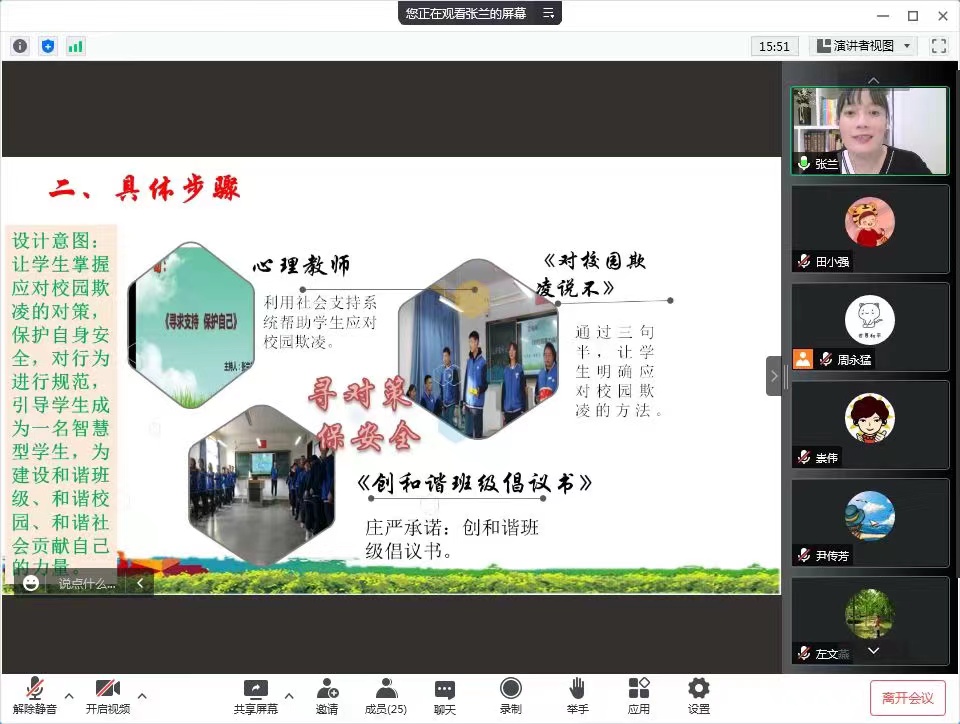Unmute the microphone via 解除静音 icon
The height and width of the screenshot is (724, 960).
34,692
